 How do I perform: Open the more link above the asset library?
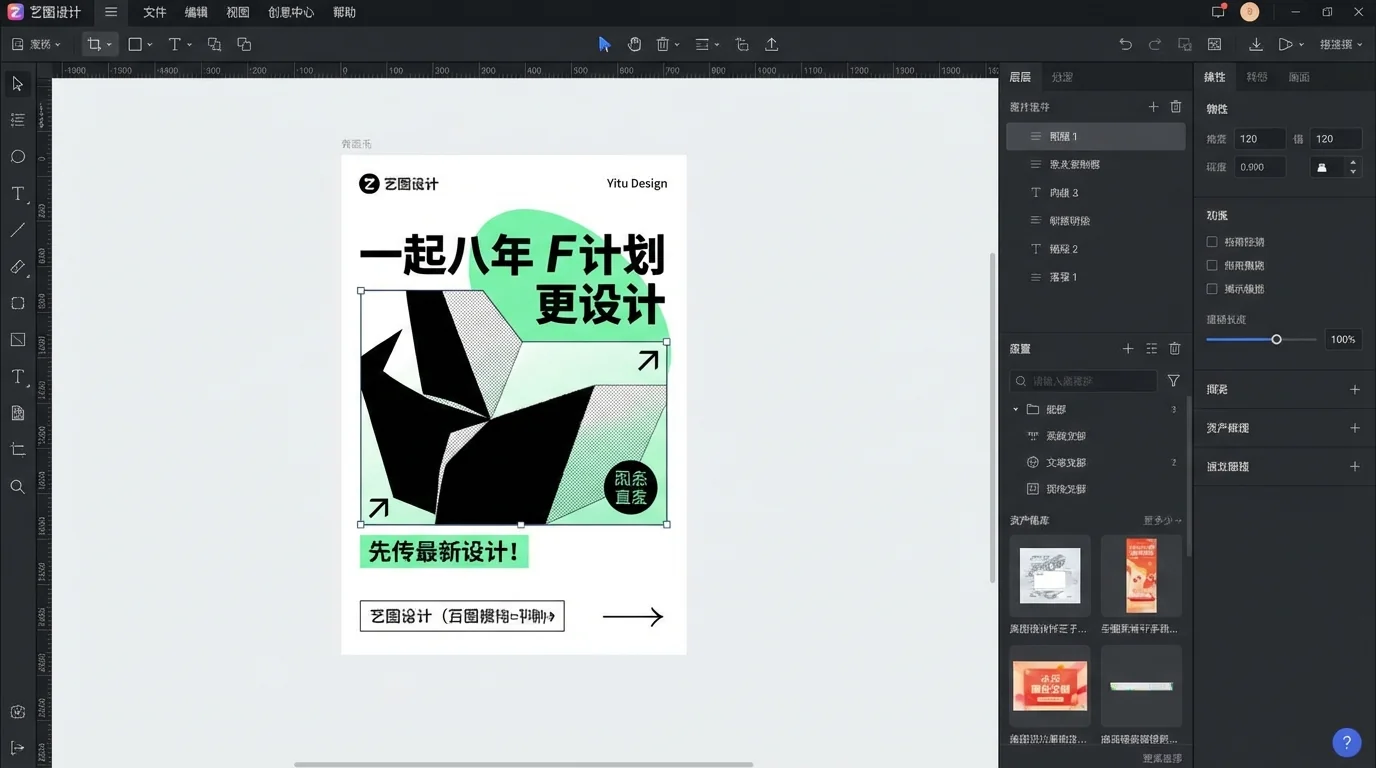point(1161,520)
